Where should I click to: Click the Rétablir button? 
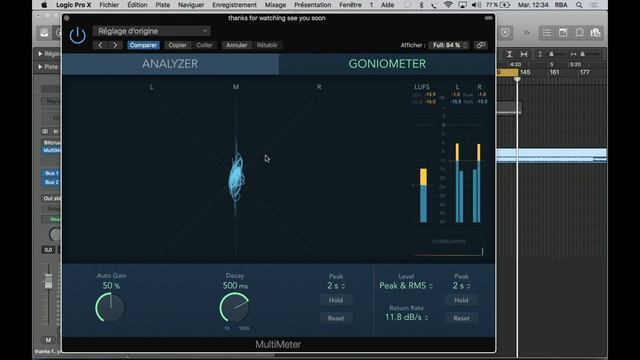pyautogui.click(x=267, y=45)
